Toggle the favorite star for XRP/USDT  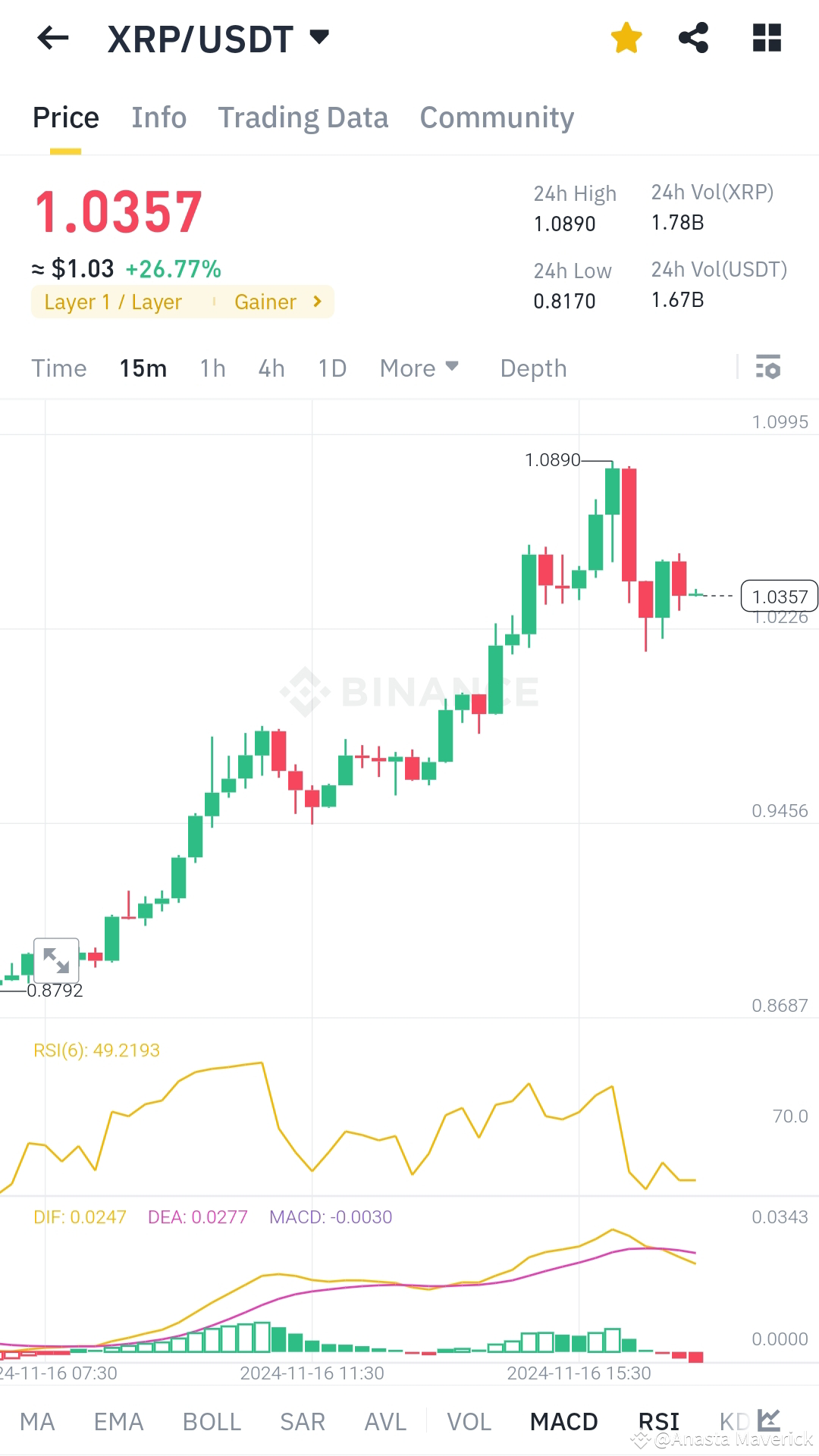pyautogui.click(x=626, y=37)
